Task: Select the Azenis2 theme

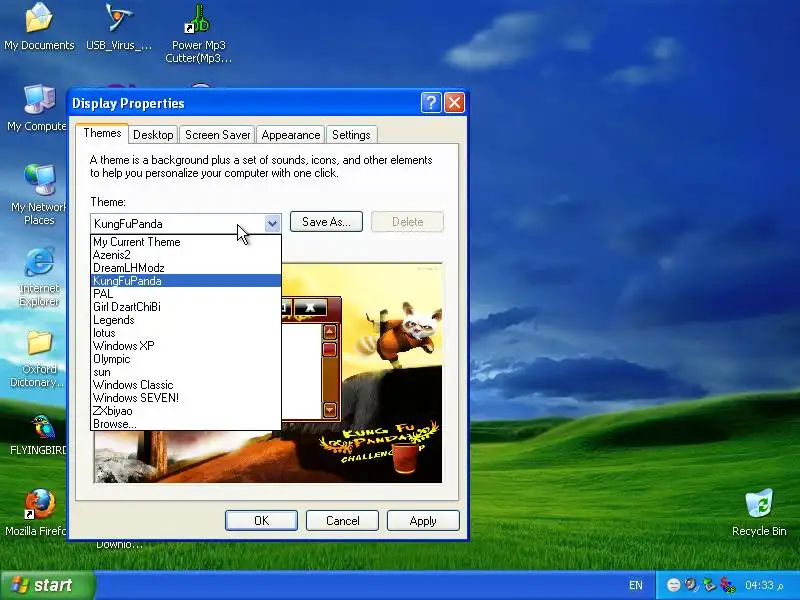Action: point(186,255)
